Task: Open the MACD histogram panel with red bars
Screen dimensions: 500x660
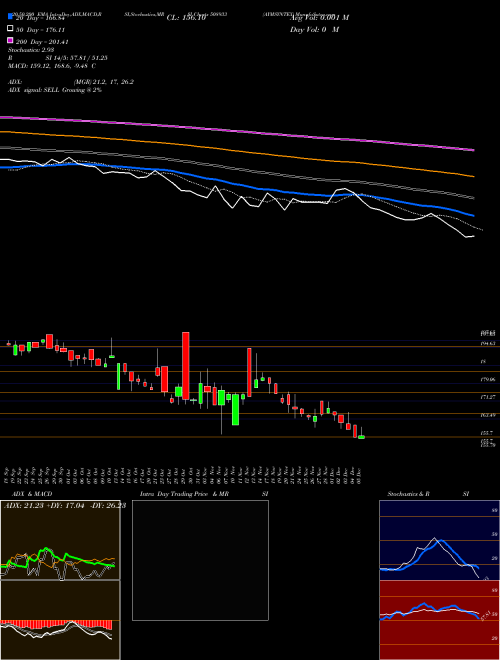Action: 60,620
